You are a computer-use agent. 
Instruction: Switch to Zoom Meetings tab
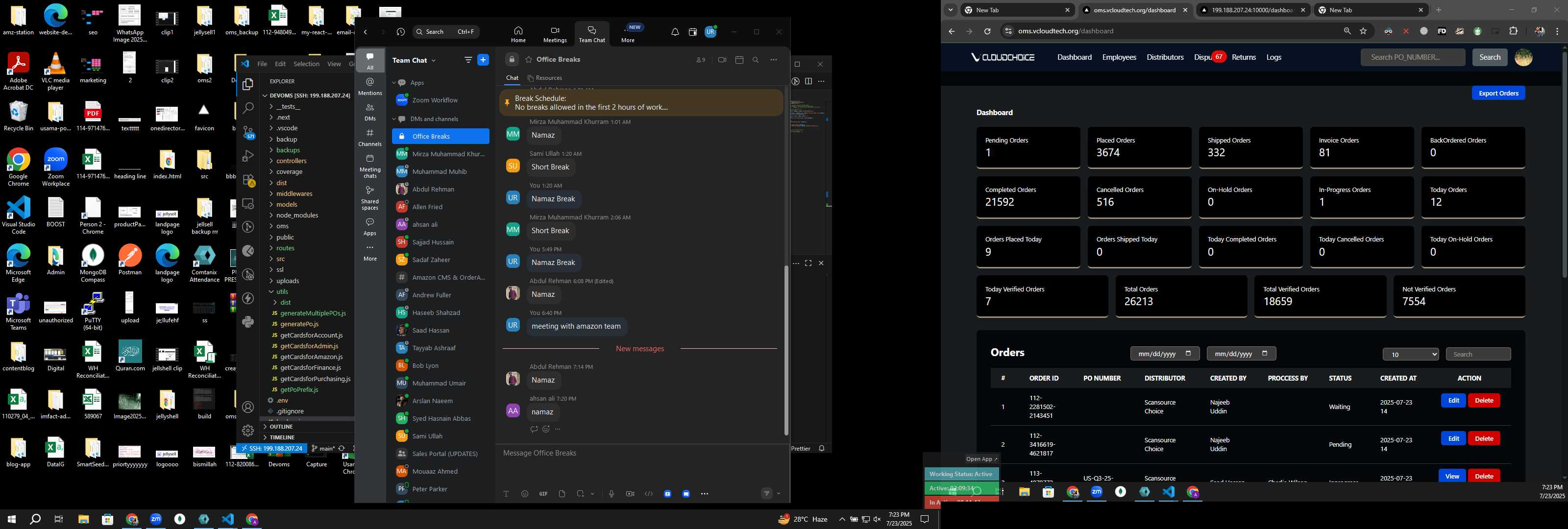click(x=555, y=34)
